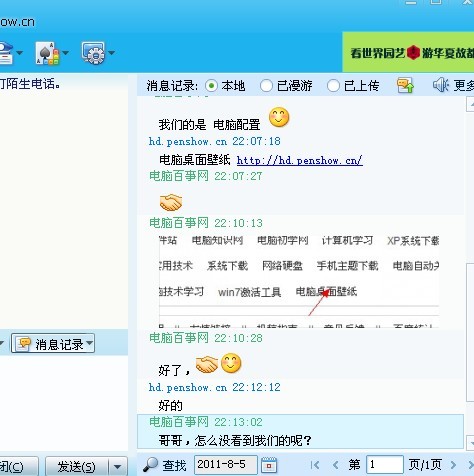474x476 pixels.
Task: Click the page number input field
Action: point(385,464)
